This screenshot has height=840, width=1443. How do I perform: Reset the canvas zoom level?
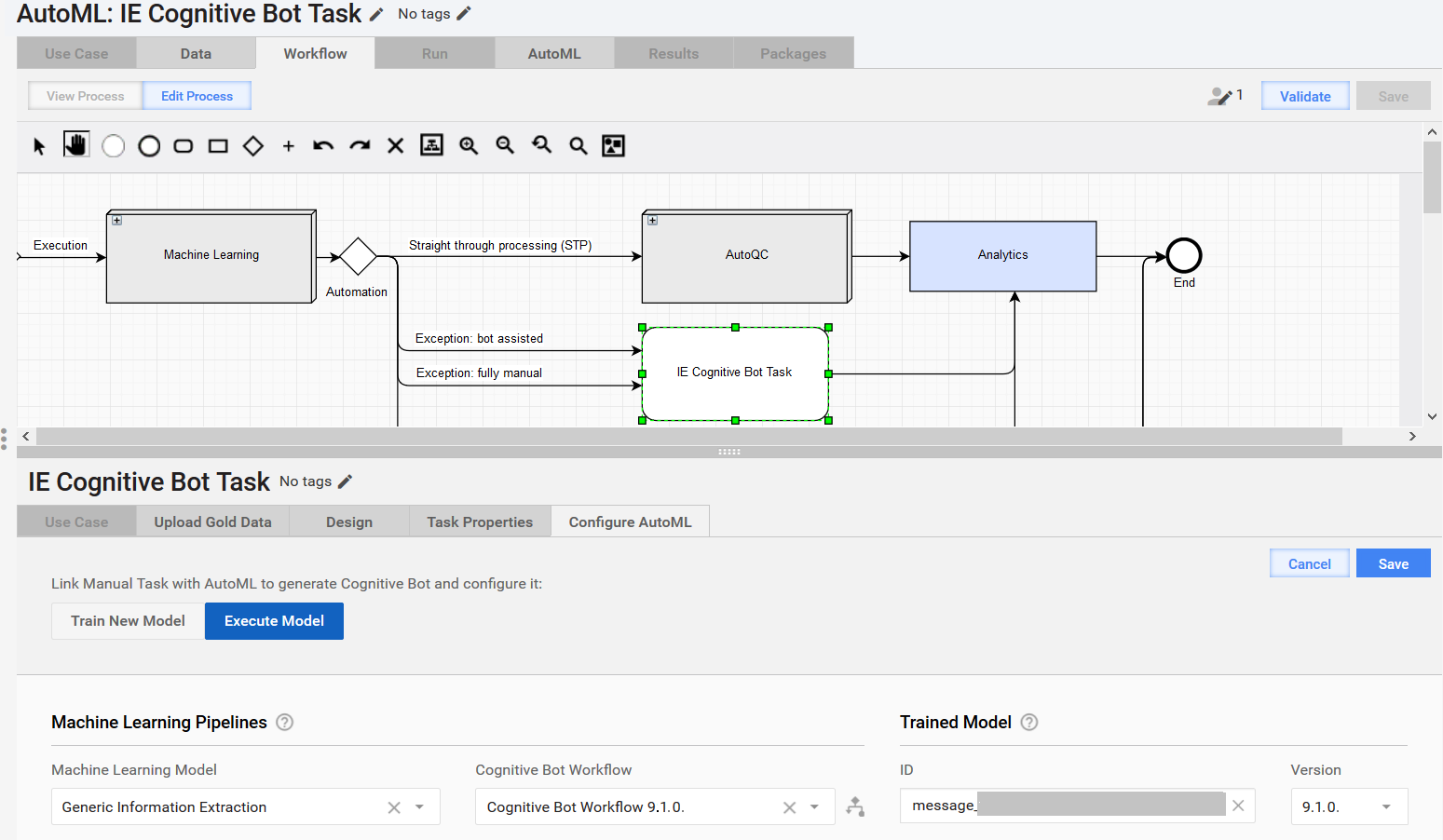[541, 144]
